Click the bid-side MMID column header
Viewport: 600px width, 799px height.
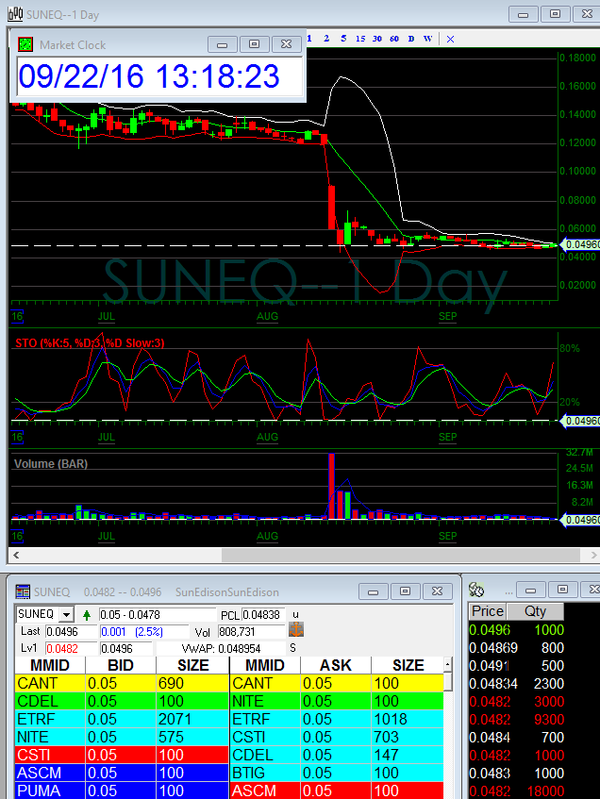tap(50, 665)
